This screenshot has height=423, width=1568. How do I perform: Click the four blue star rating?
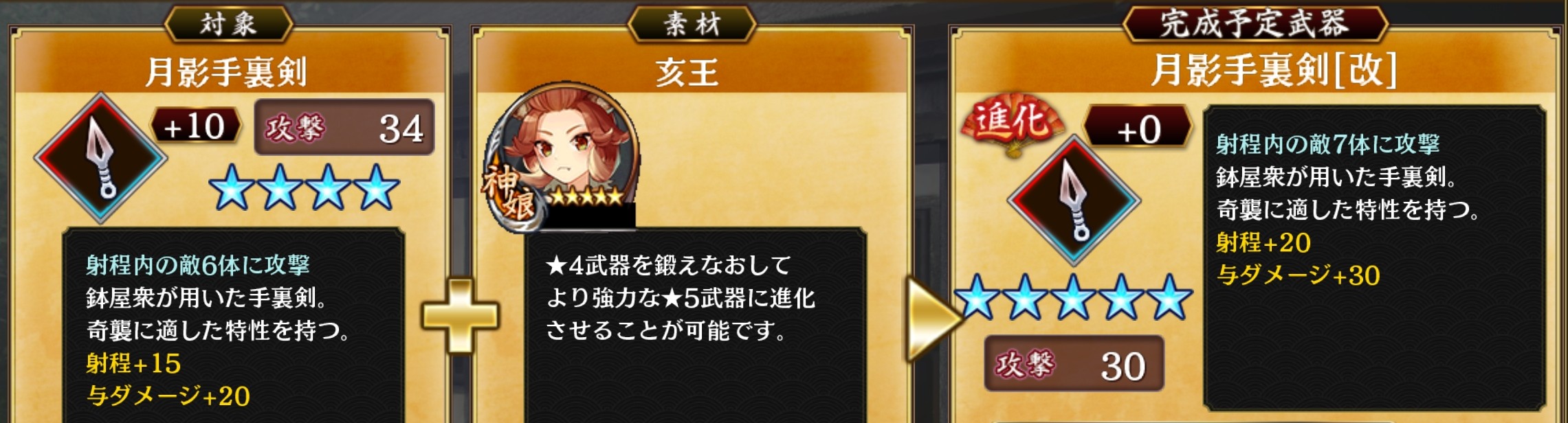[x=304, y=187]
